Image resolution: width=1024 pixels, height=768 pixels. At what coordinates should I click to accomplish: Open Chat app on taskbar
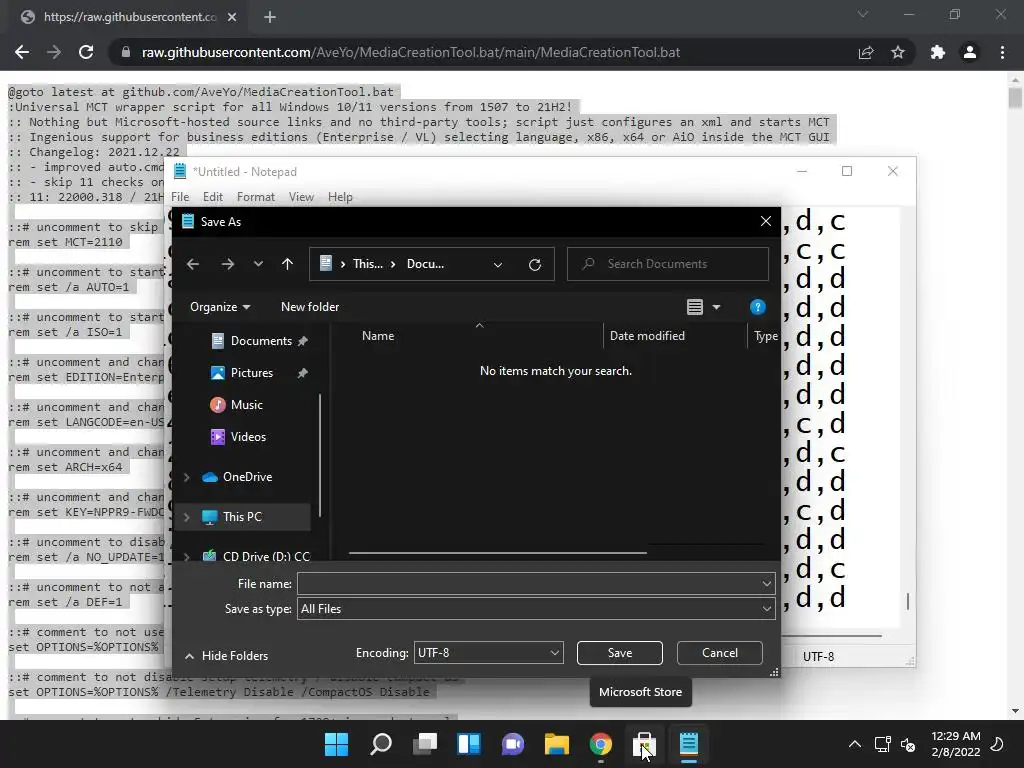(513, 744)
